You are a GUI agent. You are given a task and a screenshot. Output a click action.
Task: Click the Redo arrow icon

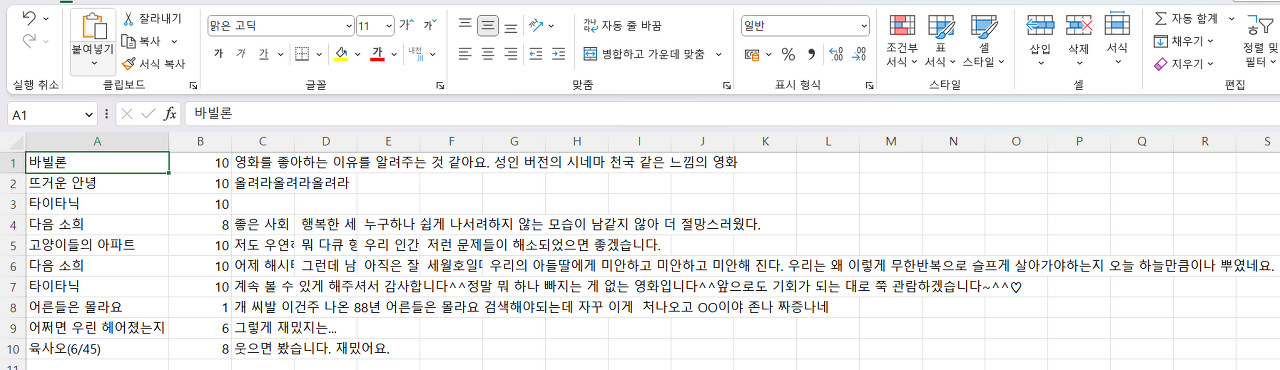point(29,40)
